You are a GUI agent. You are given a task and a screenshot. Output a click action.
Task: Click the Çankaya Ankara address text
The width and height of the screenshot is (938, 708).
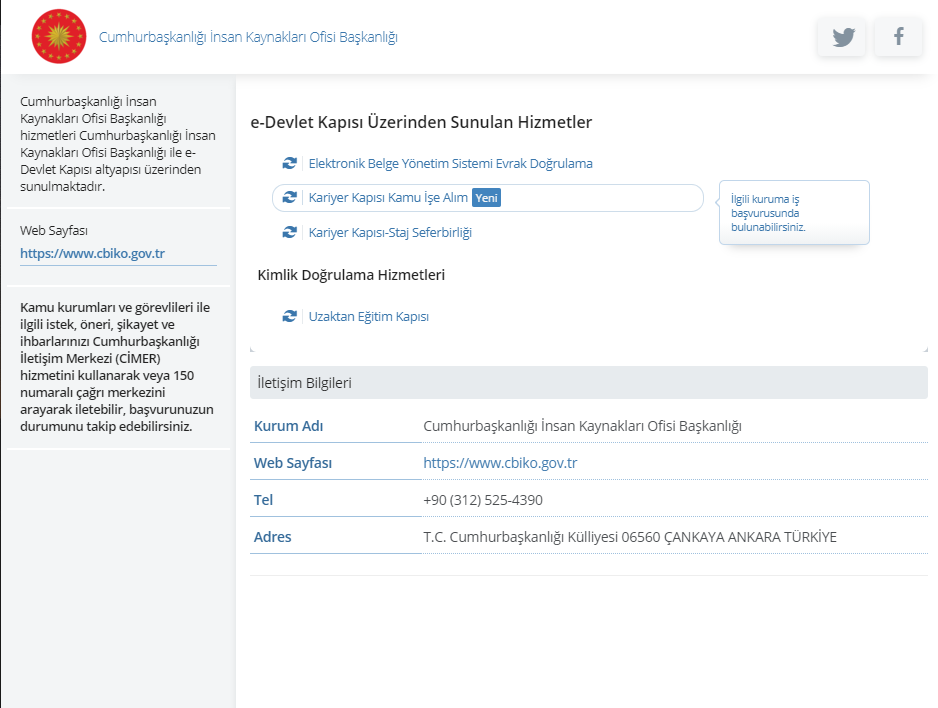[x=630, y=537]
